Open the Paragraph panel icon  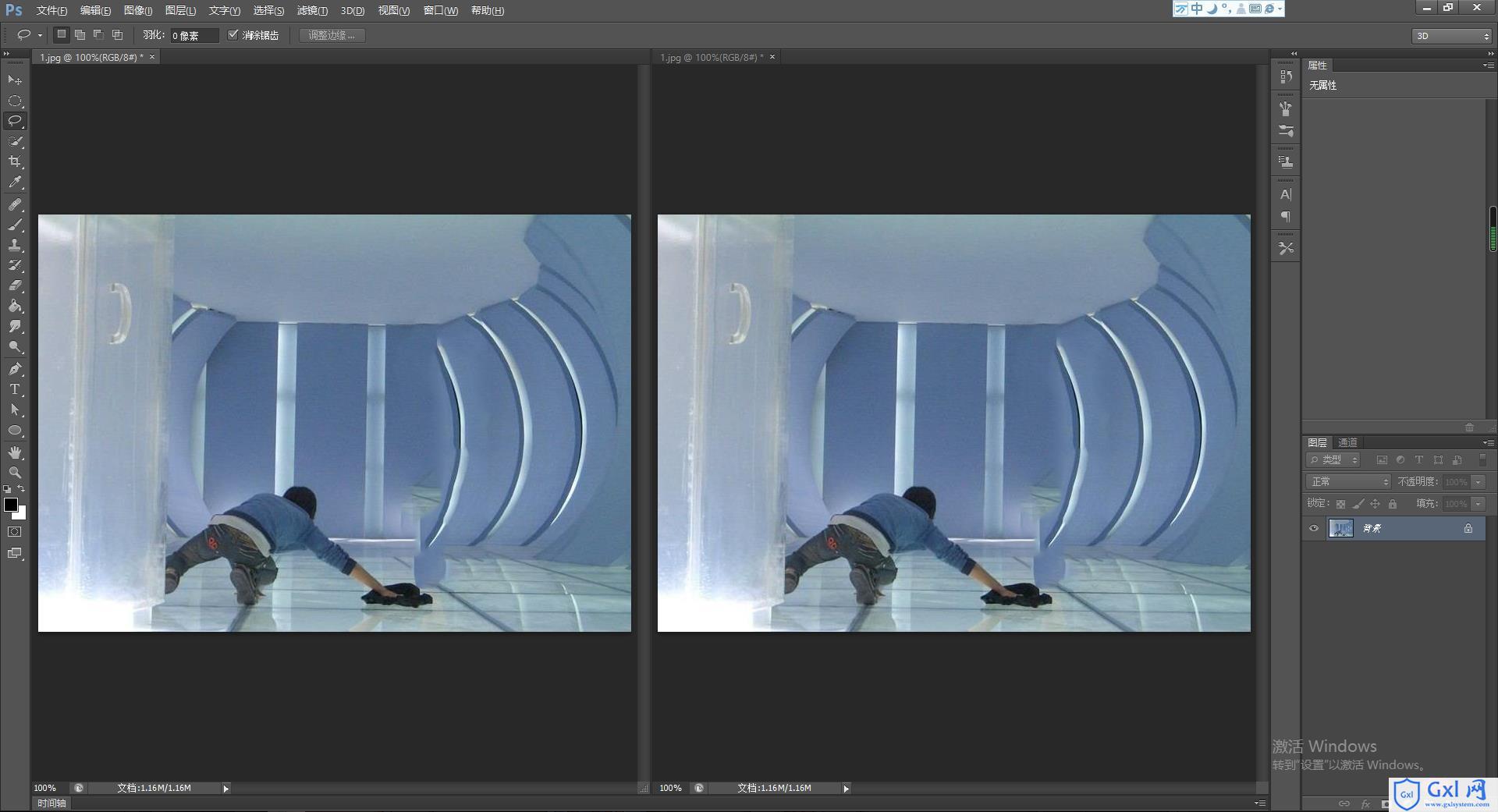click(x=1286, y=217)
